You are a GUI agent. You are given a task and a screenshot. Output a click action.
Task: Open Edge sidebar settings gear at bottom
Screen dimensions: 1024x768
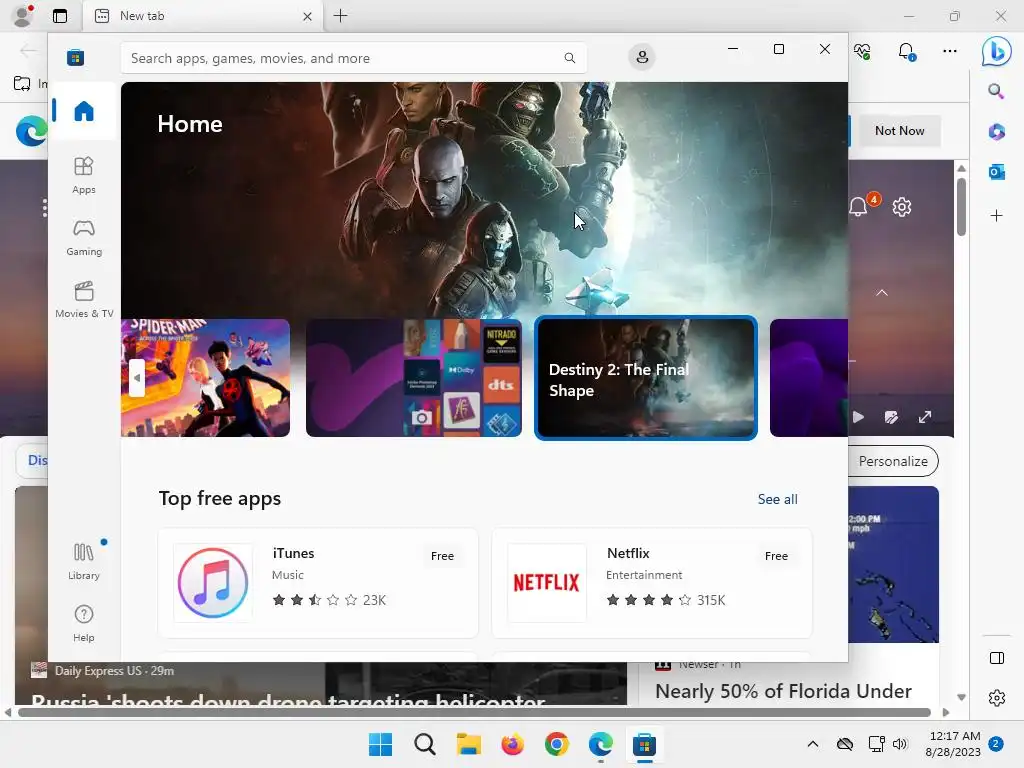point(997,698)
